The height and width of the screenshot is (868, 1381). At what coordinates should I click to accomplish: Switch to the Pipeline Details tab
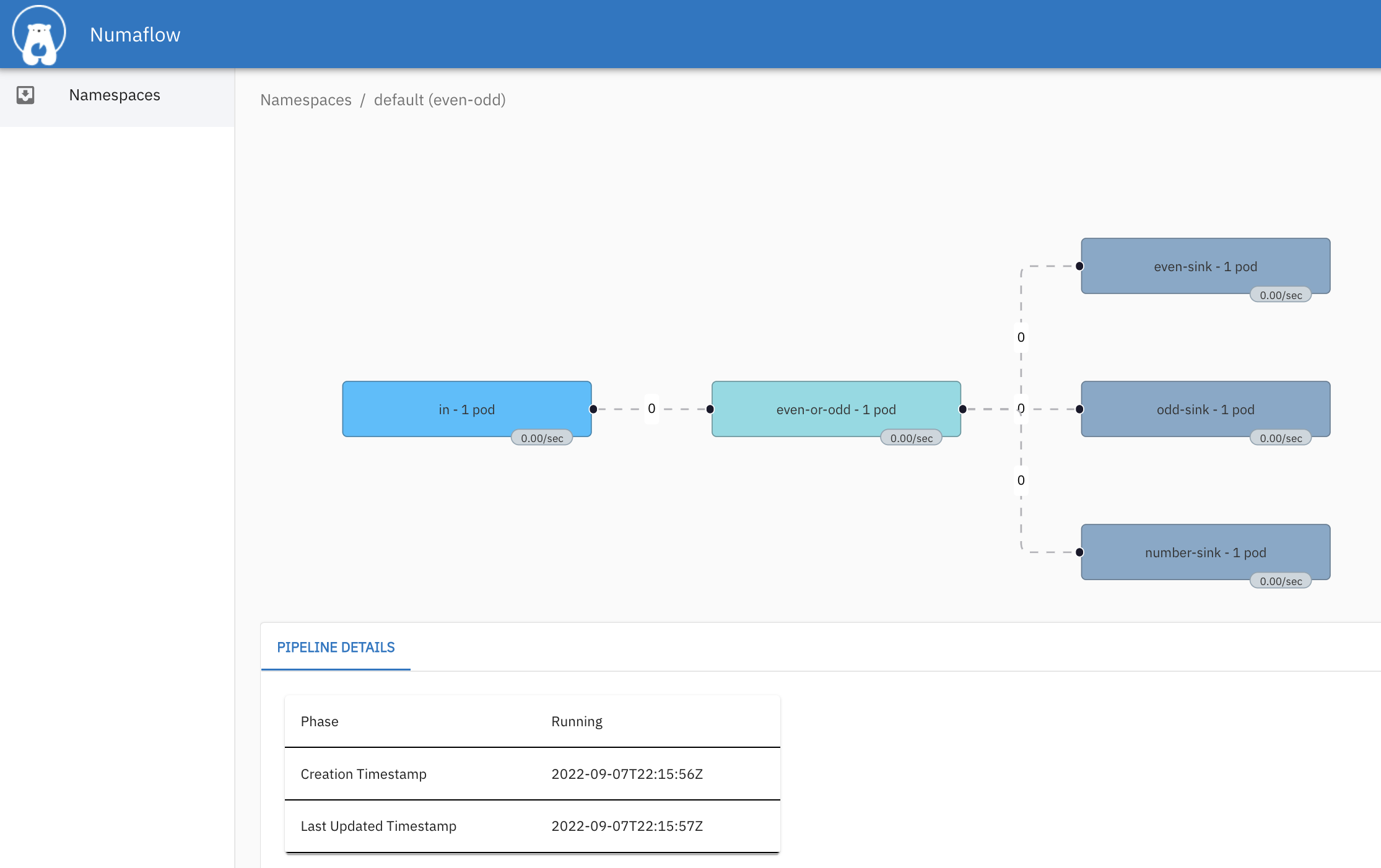coord(336,647)
